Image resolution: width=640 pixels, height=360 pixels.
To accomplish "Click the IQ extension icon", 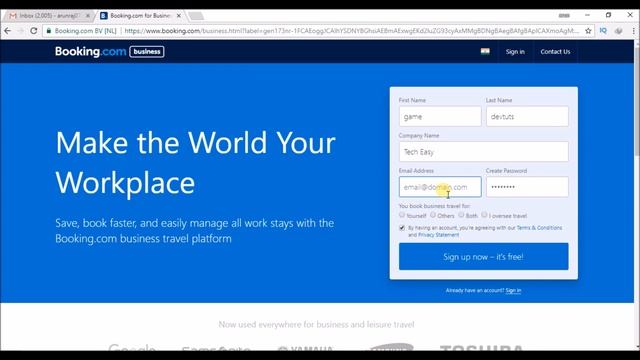I will tap(603, 31).
